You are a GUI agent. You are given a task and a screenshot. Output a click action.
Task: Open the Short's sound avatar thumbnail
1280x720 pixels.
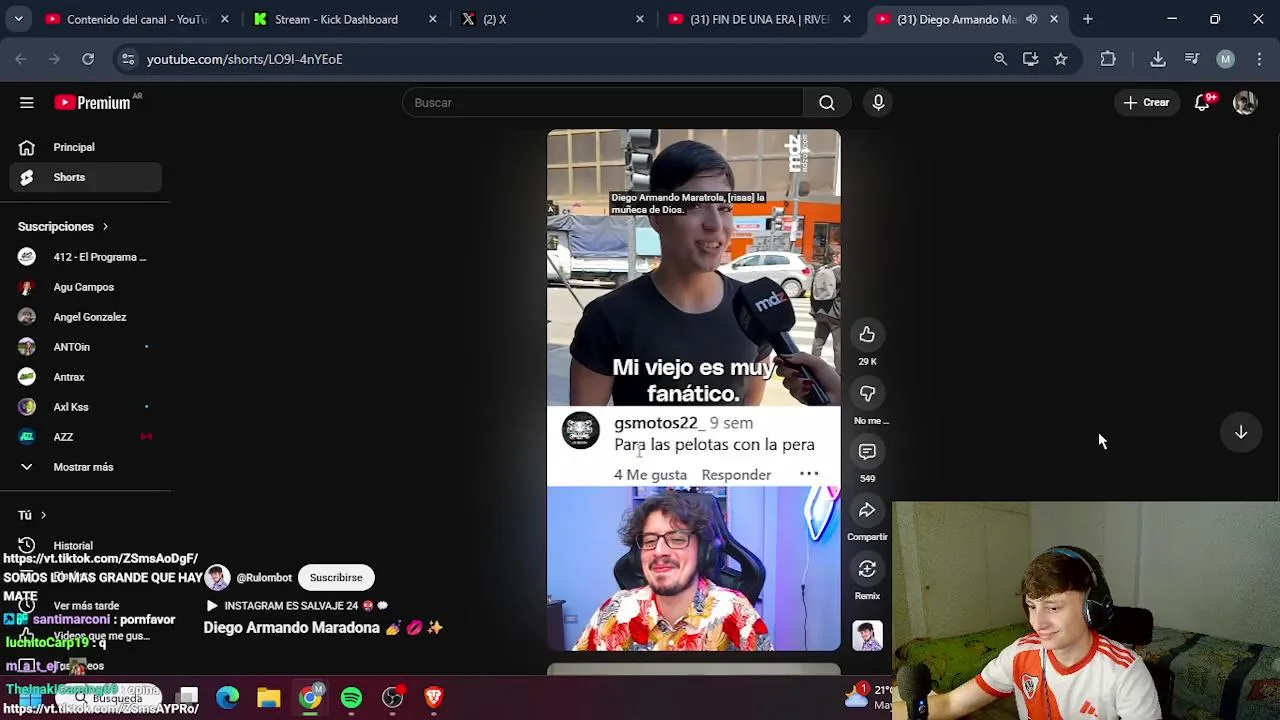pos(867,635)
